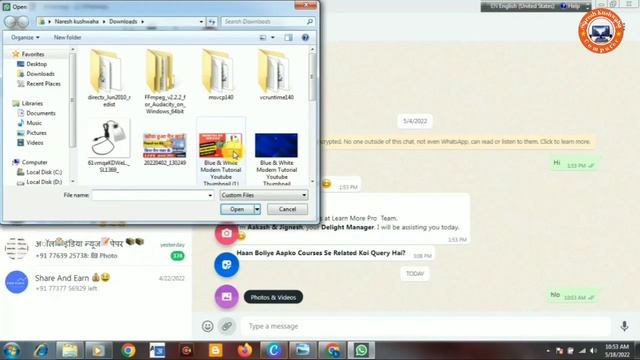Click the Open button
This screenshot has height=360, width=640.
point(237,209)
